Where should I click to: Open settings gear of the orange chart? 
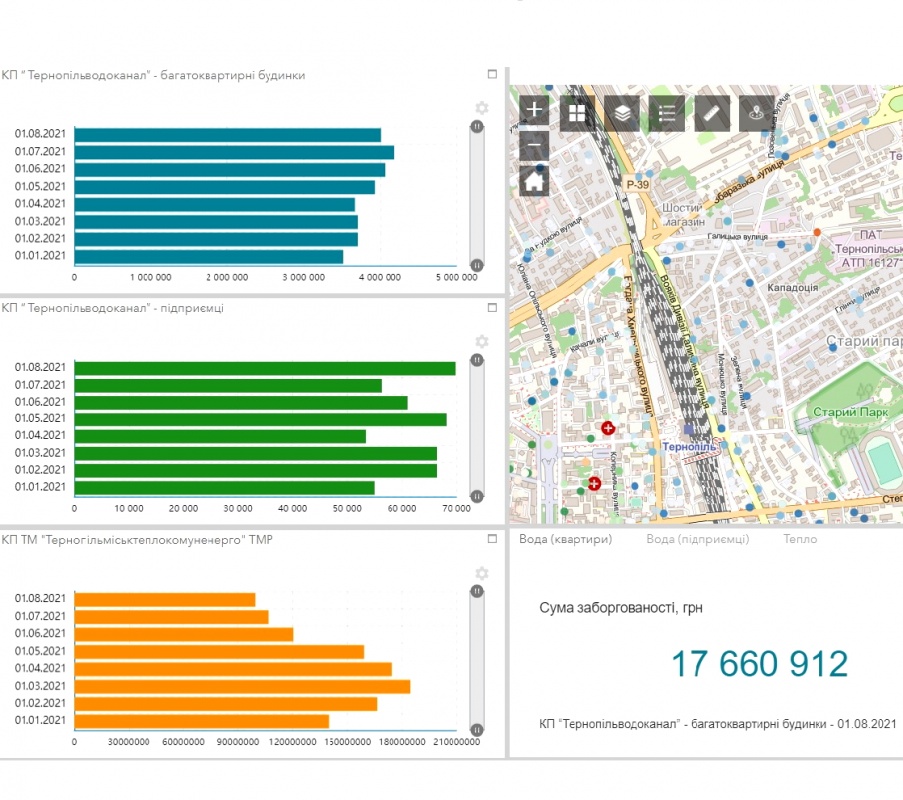[481, 573]
